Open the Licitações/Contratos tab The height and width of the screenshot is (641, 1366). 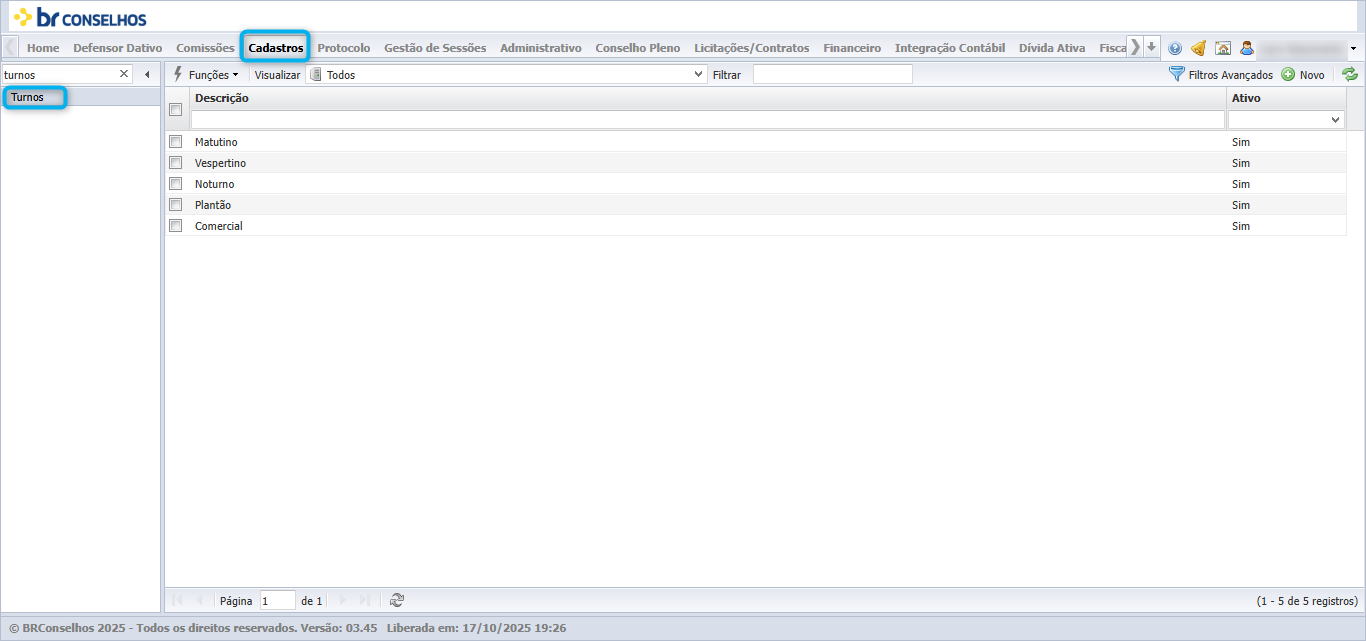[752, 48]
